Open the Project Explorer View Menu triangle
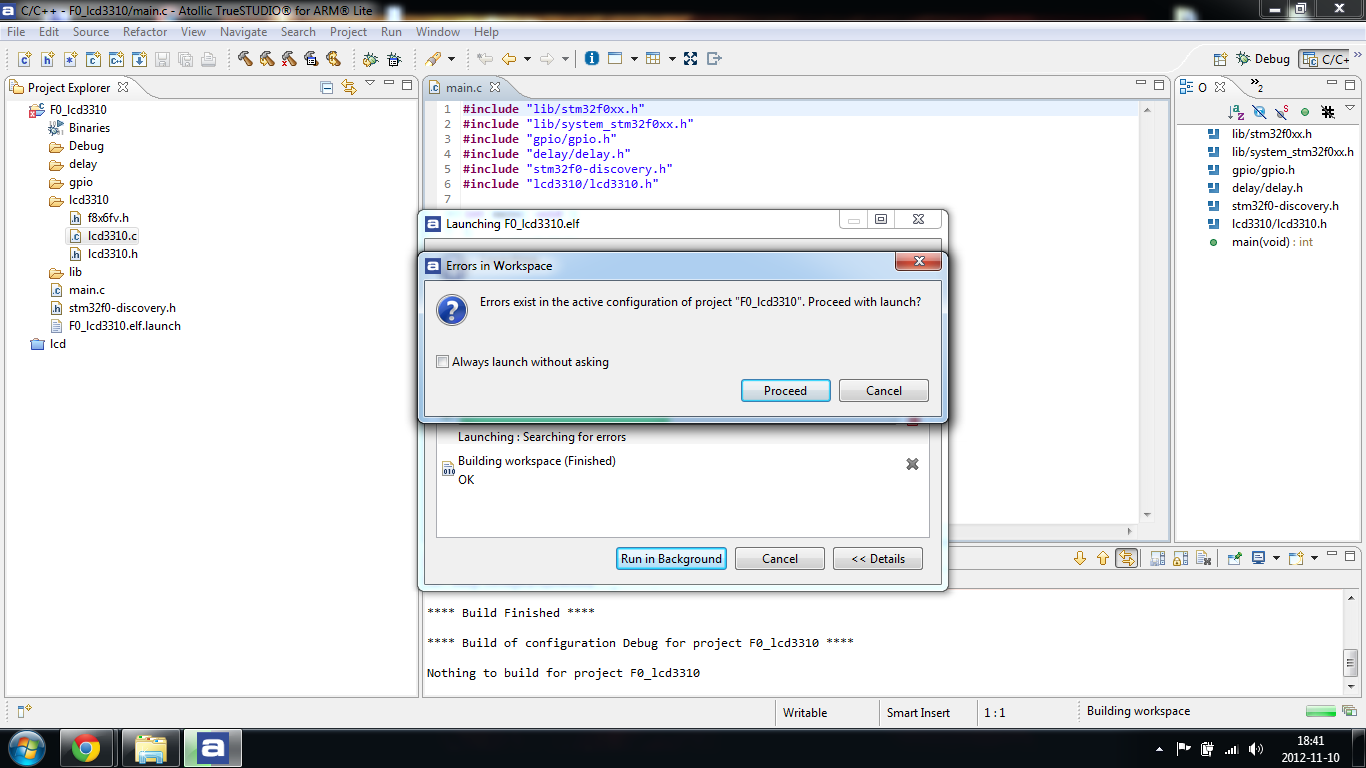1366x768 pixels. (370, 83)
